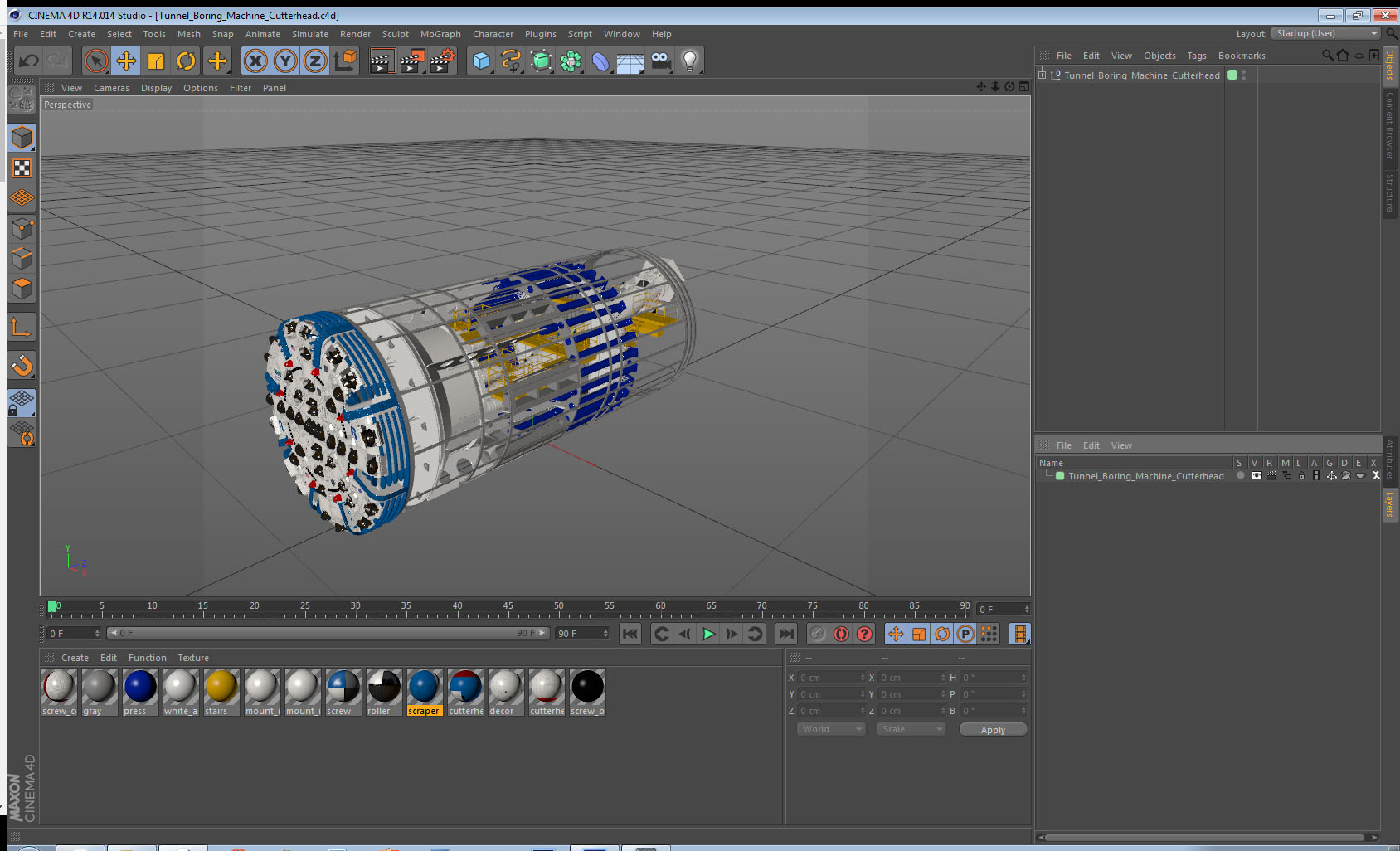The width and height of the screenshot is (1400, 851).
Task: Switch coordinate system icon
Action: (x=345, y=61)
